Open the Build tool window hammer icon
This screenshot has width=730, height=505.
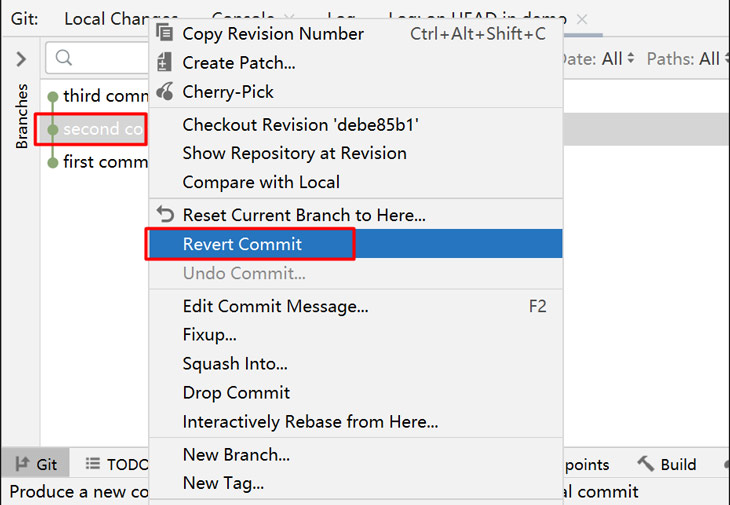pyautogui.click(x=646, y=464)
